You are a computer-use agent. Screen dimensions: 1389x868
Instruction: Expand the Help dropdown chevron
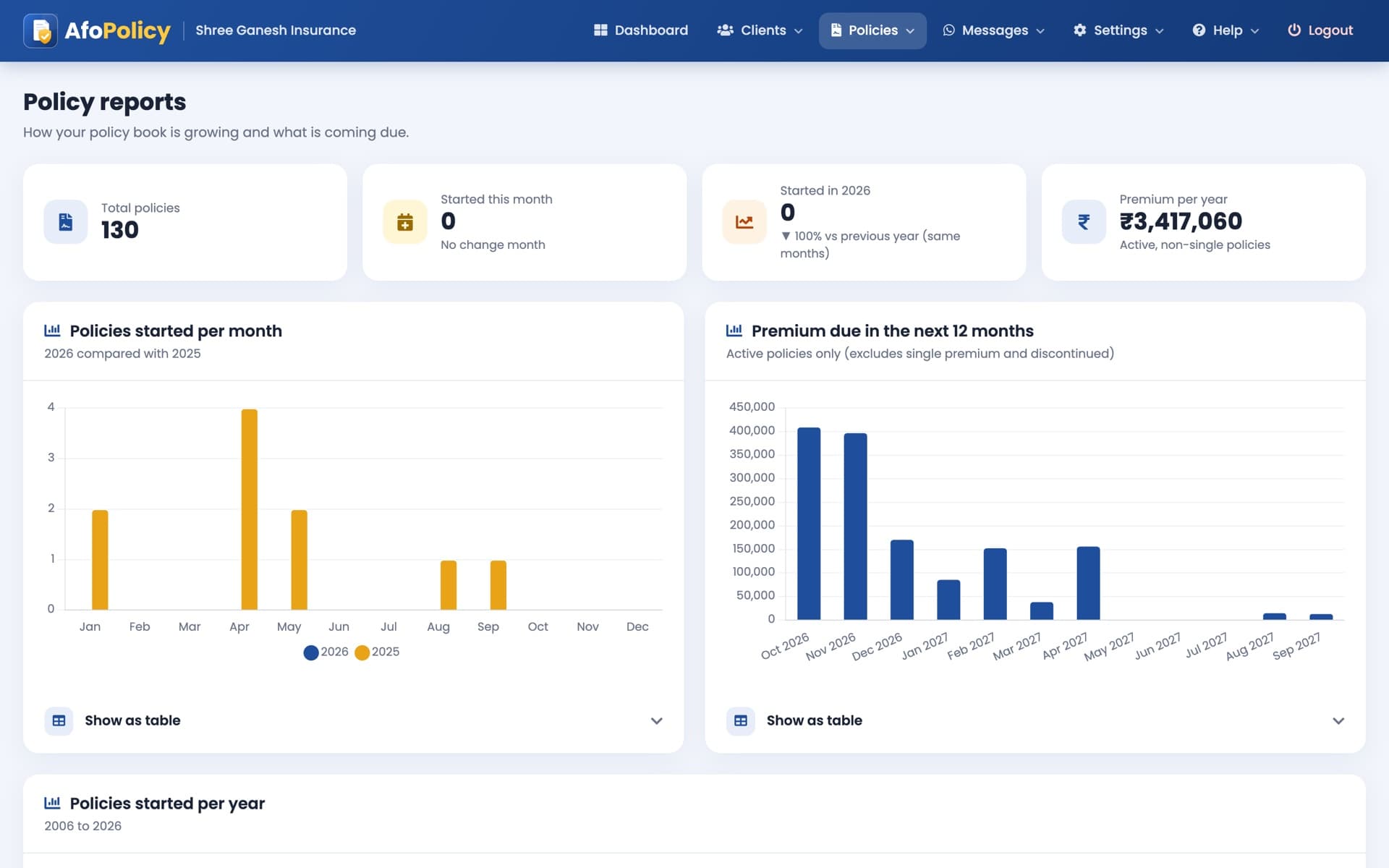1255,31
